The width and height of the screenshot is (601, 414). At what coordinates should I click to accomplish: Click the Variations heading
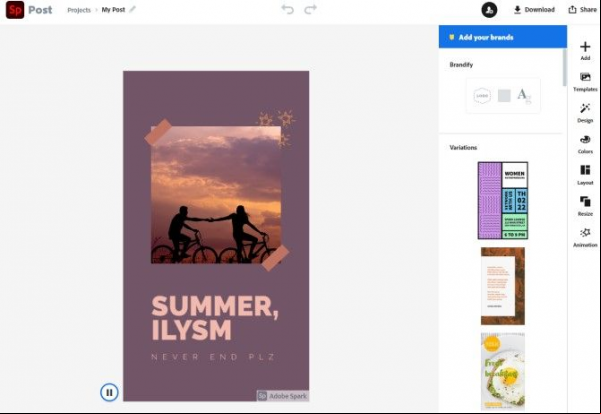click(463, 147)
